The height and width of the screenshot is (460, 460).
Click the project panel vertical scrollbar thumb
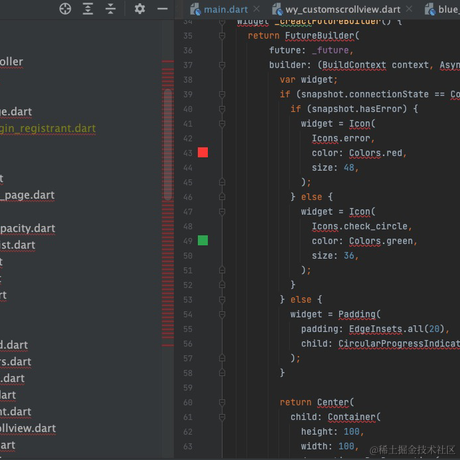click(x=168, y=144)
